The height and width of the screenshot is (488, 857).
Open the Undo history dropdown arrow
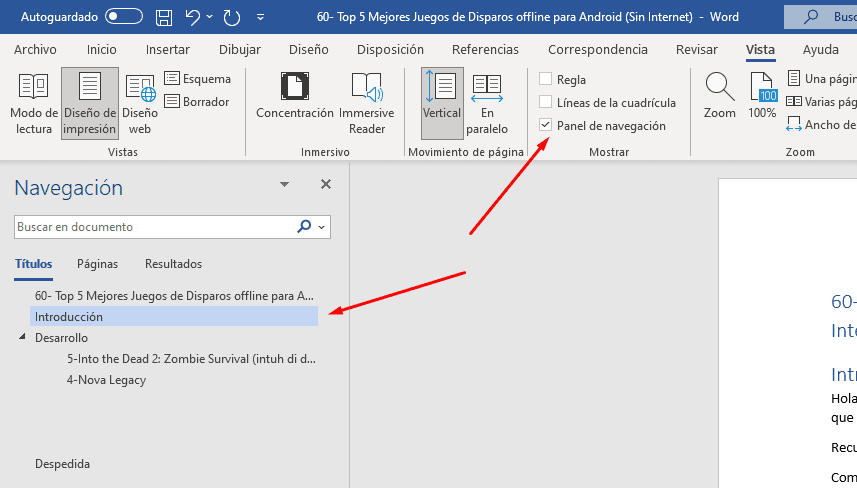(210, 17)
